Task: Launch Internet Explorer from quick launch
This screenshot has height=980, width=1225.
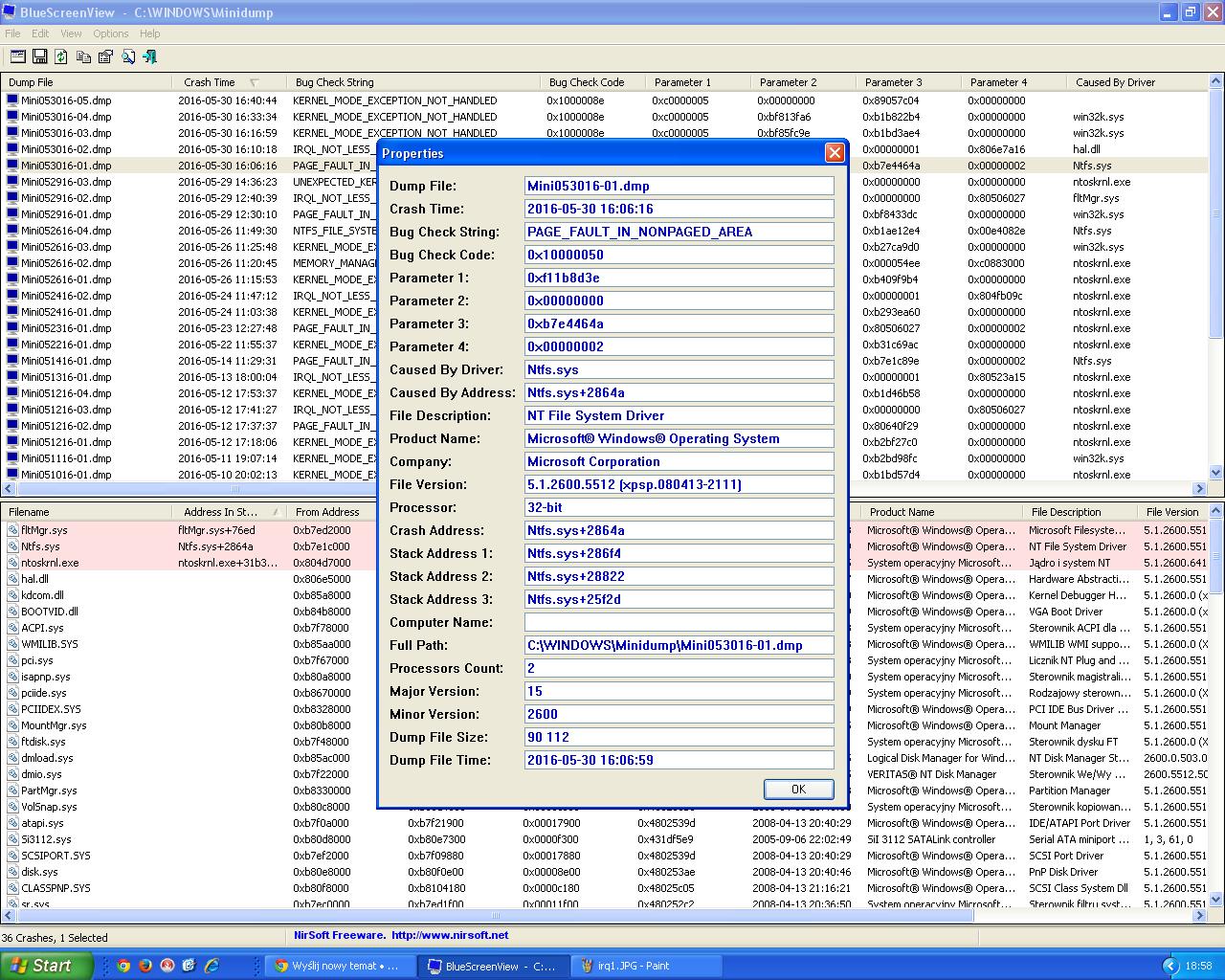Action: coord(212,966)
